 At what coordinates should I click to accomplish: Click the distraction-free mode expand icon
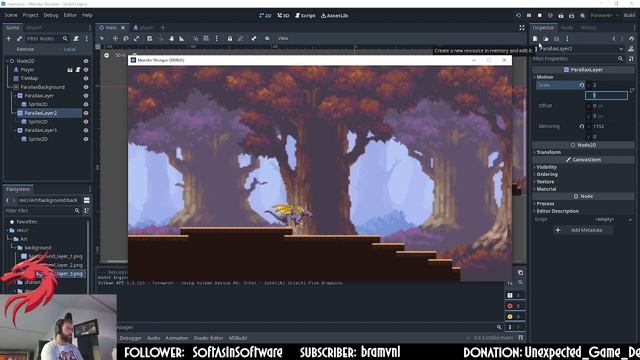522,27
